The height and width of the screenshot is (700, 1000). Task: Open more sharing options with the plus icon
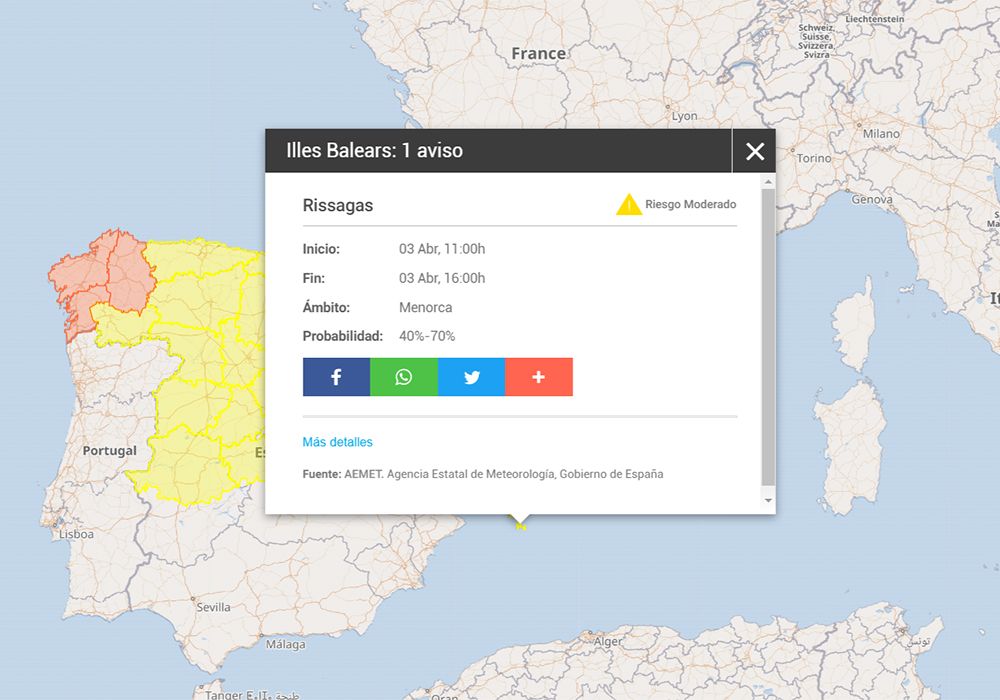(539, 377)
